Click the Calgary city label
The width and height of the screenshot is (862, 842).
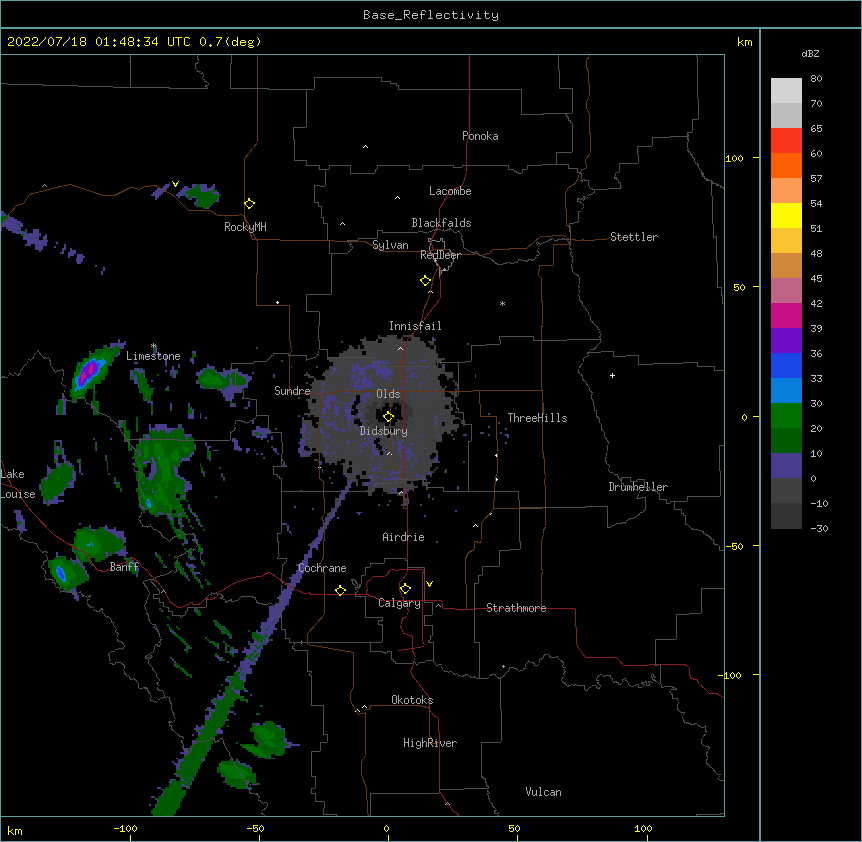(x=399, y=603)
